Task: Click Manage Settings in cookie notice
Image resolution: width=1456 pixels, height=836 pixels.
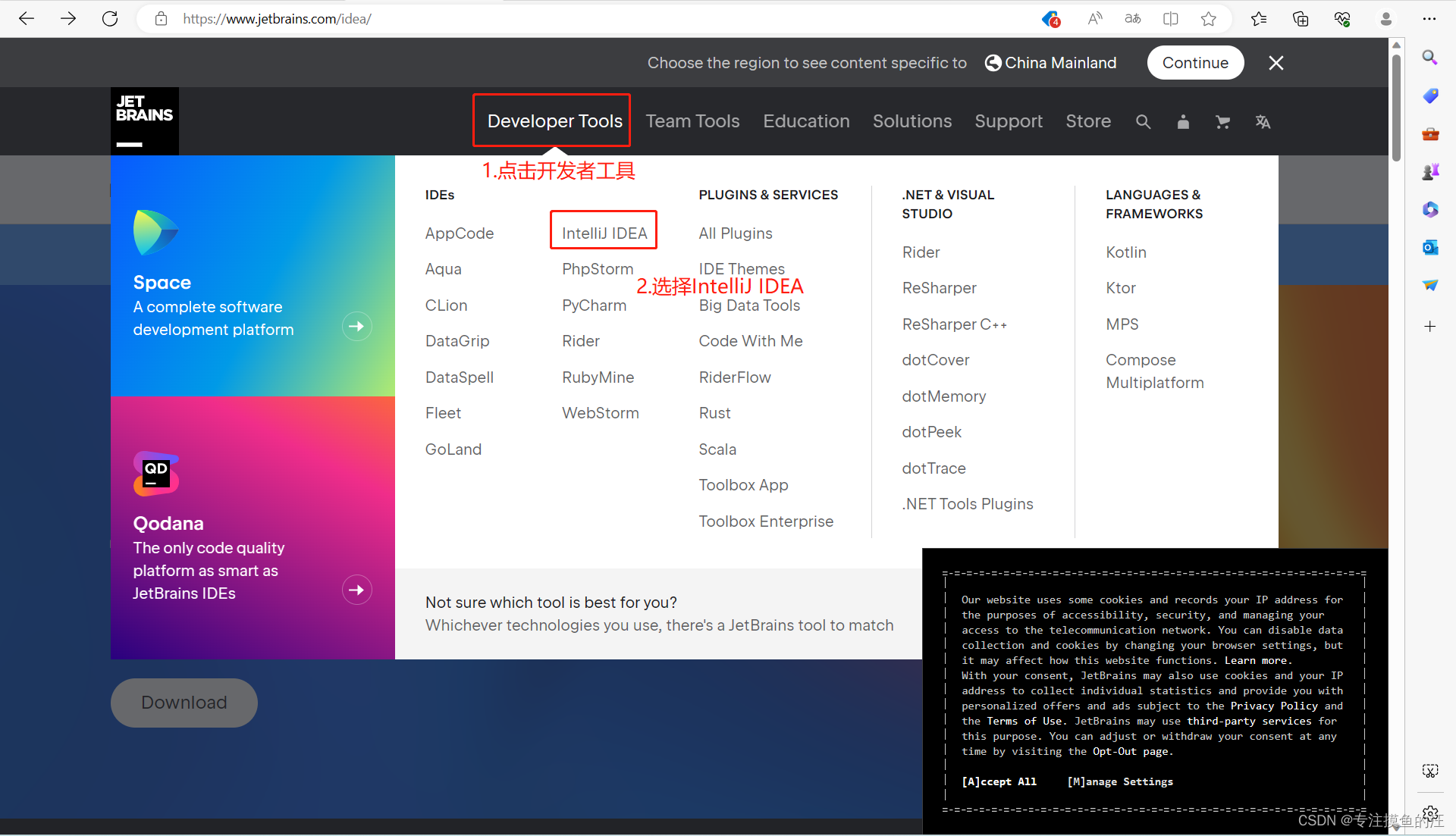Action: 1120,781
